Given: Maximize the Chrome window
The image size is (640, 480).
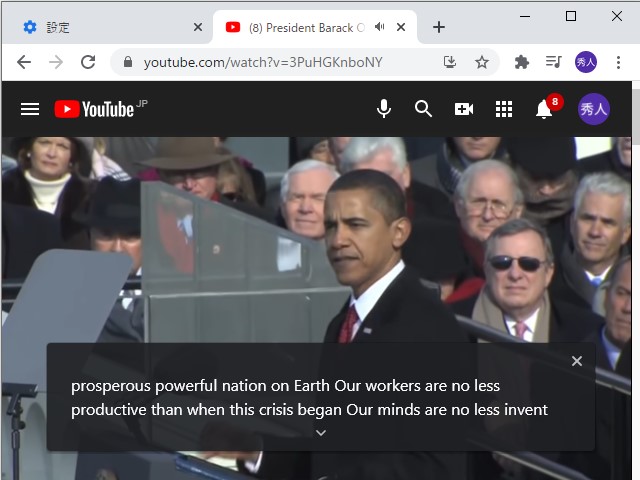Looking at the screenshot, I should tap(571, 16).
